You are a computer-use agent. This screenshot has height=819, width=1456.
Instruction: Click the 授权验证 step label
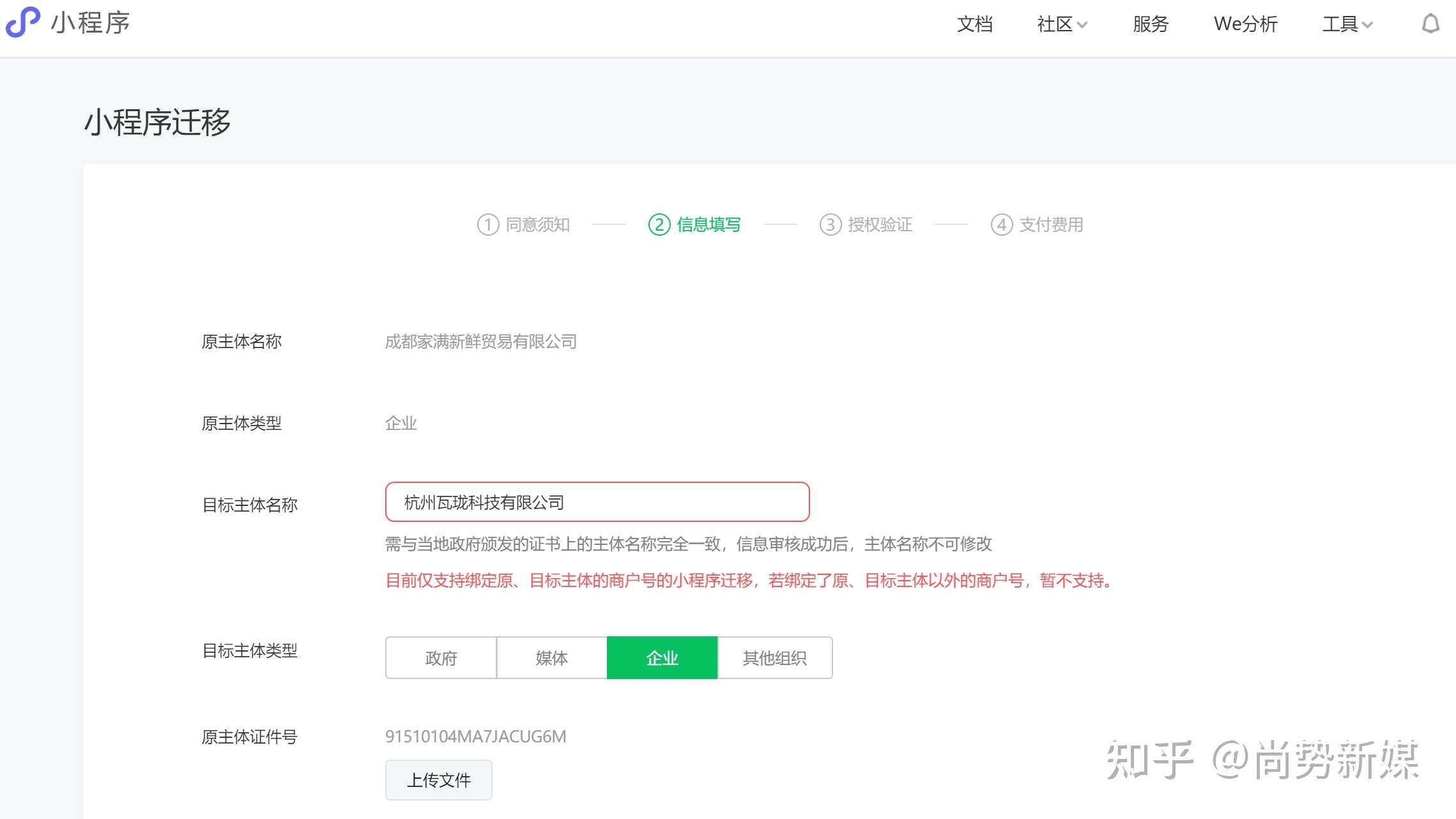880,225
